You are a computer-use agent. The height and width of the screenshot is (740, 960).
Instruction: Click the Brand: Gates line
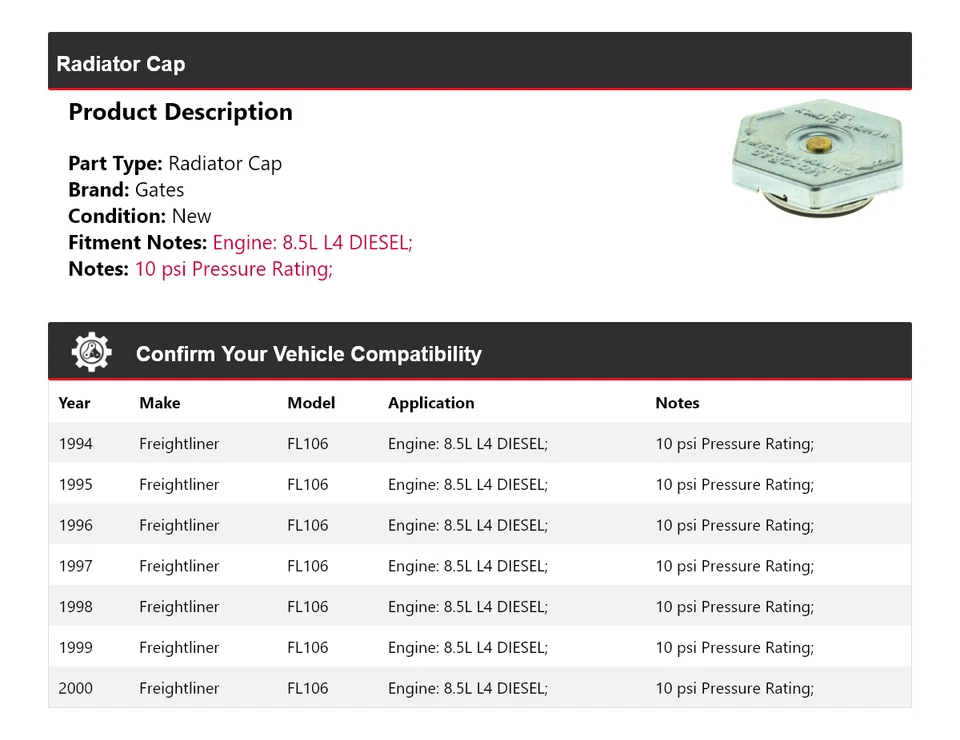click(126, 190)
